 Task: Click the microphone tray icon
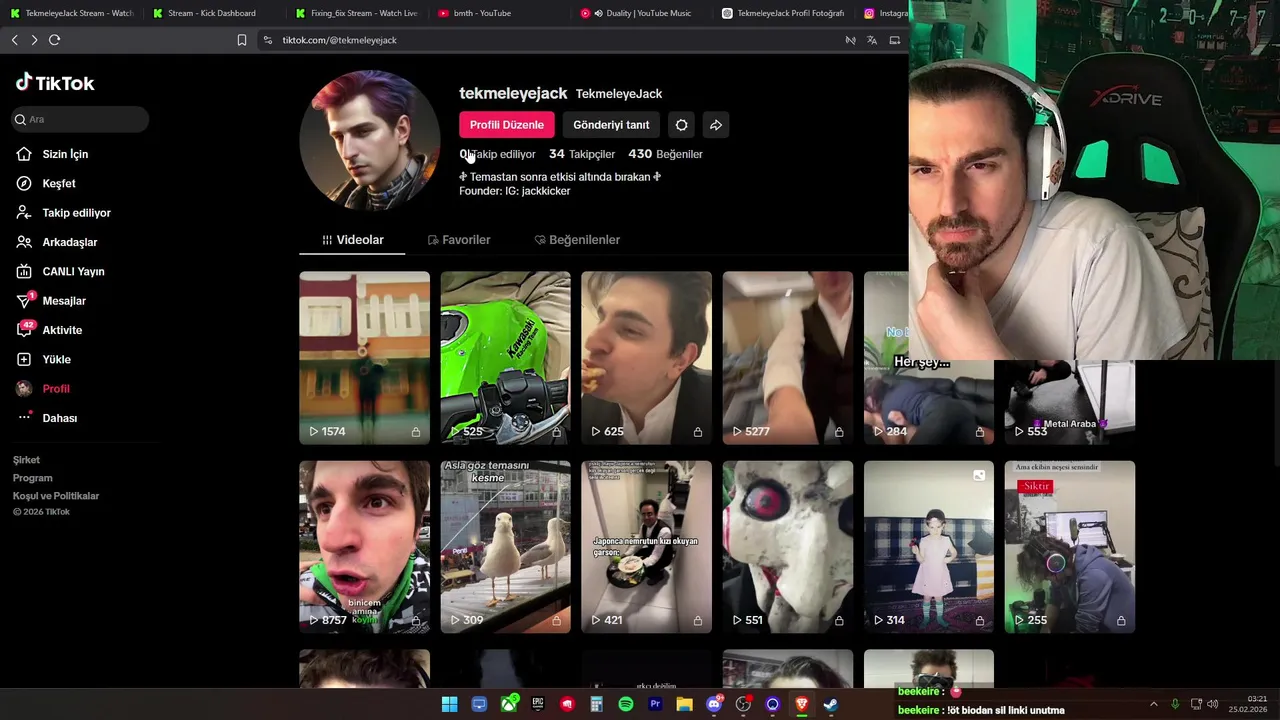tap(1175, 704)
